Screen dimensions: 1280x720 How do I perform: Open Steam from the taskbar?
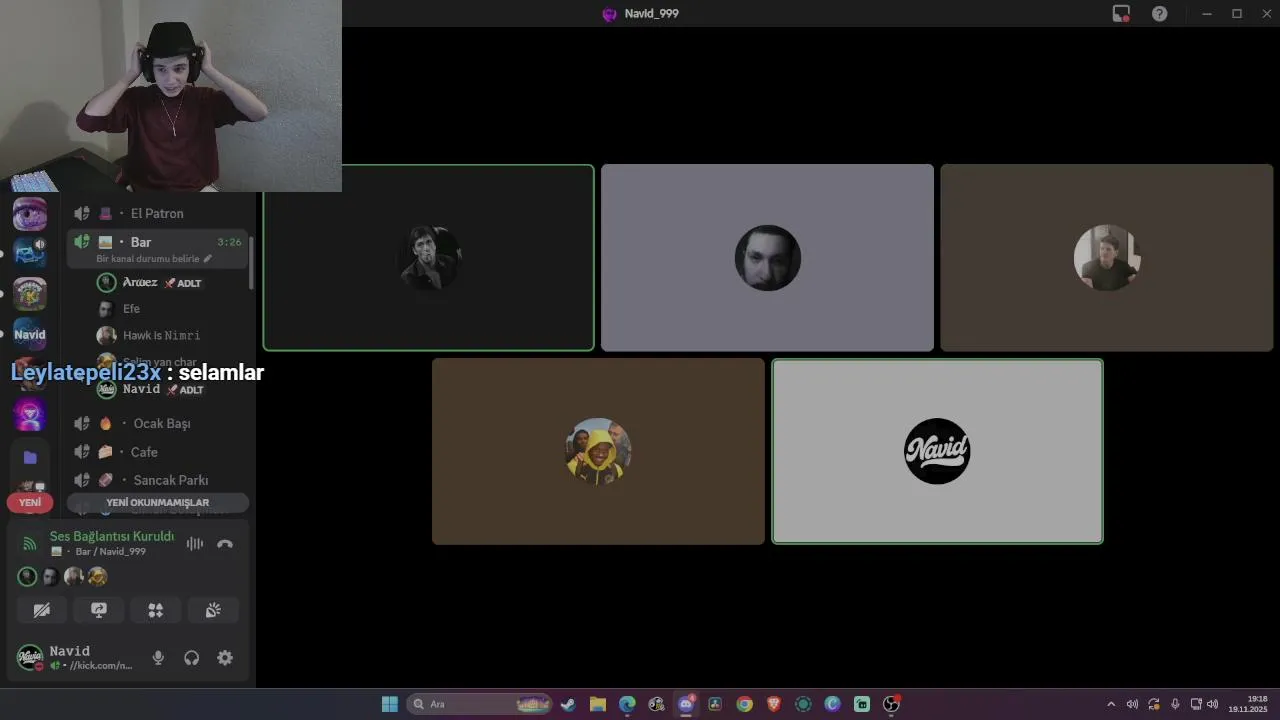point(568,704)
